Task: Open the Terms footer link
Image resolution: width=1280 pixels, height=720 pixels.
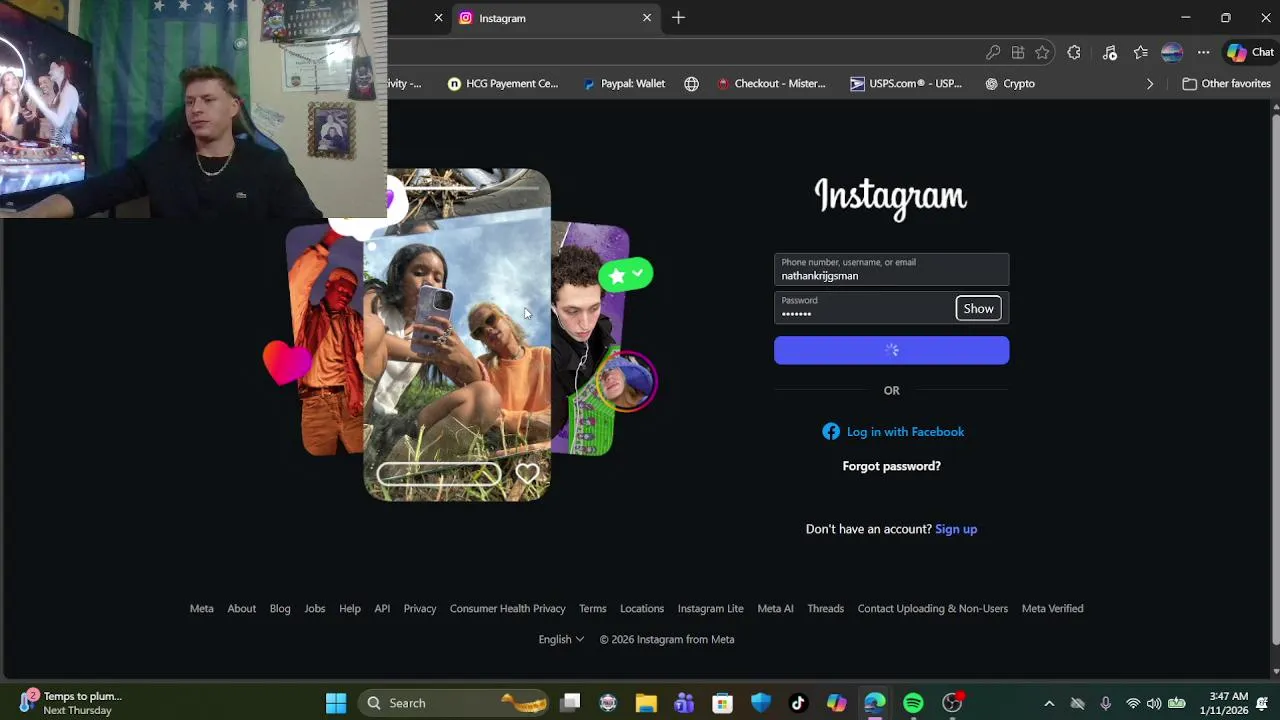Action: [592, 608]
